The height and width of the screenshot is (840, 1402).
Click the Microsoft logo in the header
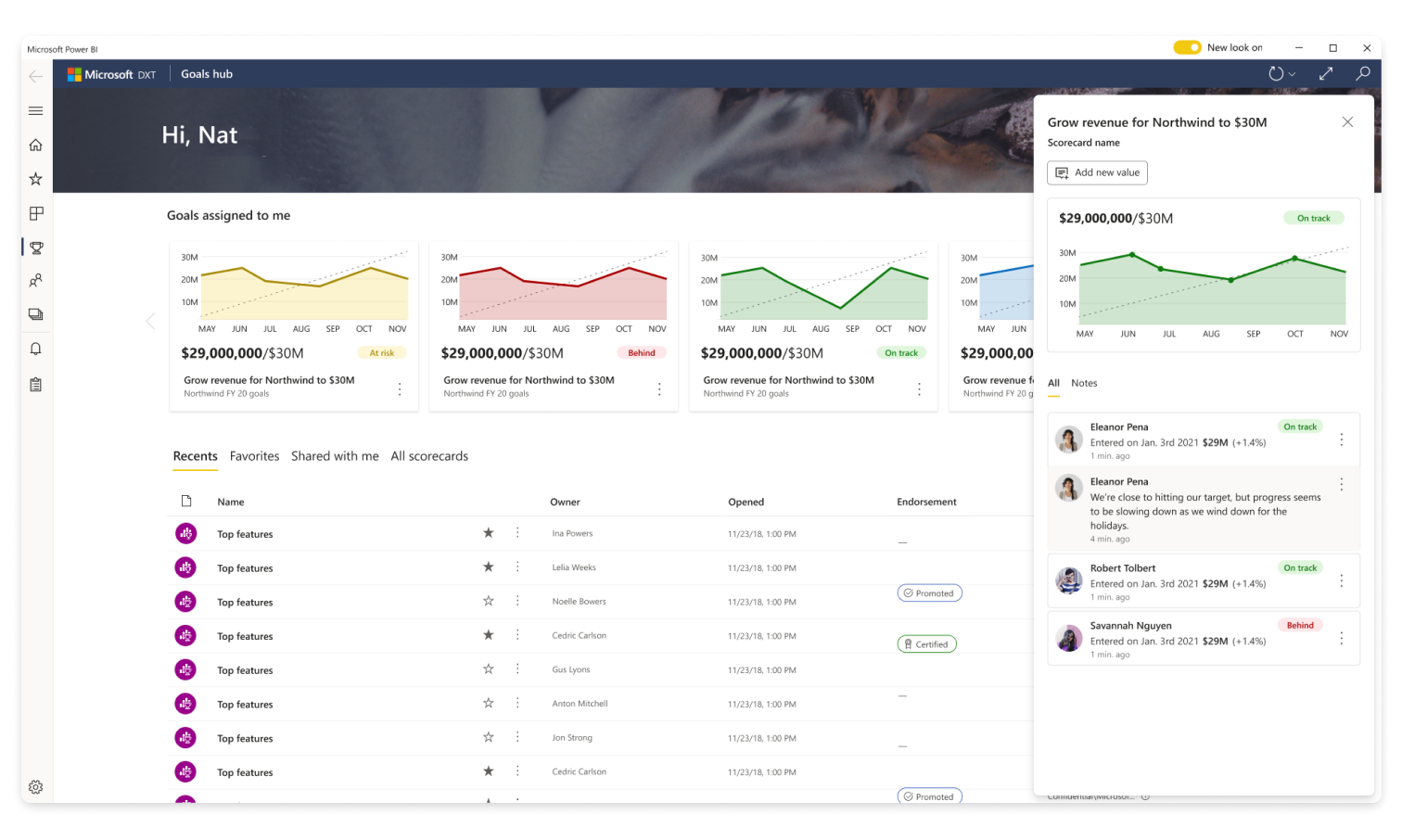[x=74, y=74]
